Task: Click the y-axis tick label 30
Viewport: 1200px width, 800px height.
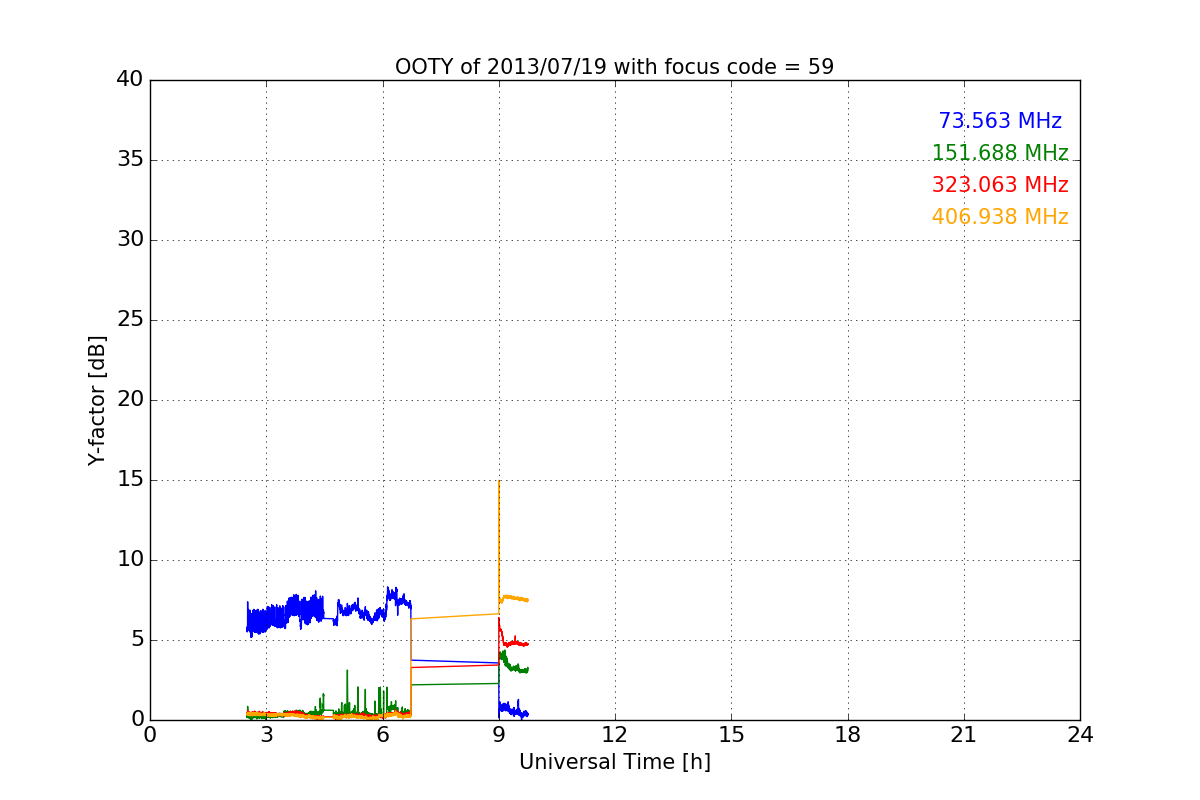Action: click(x=130, y=240)
